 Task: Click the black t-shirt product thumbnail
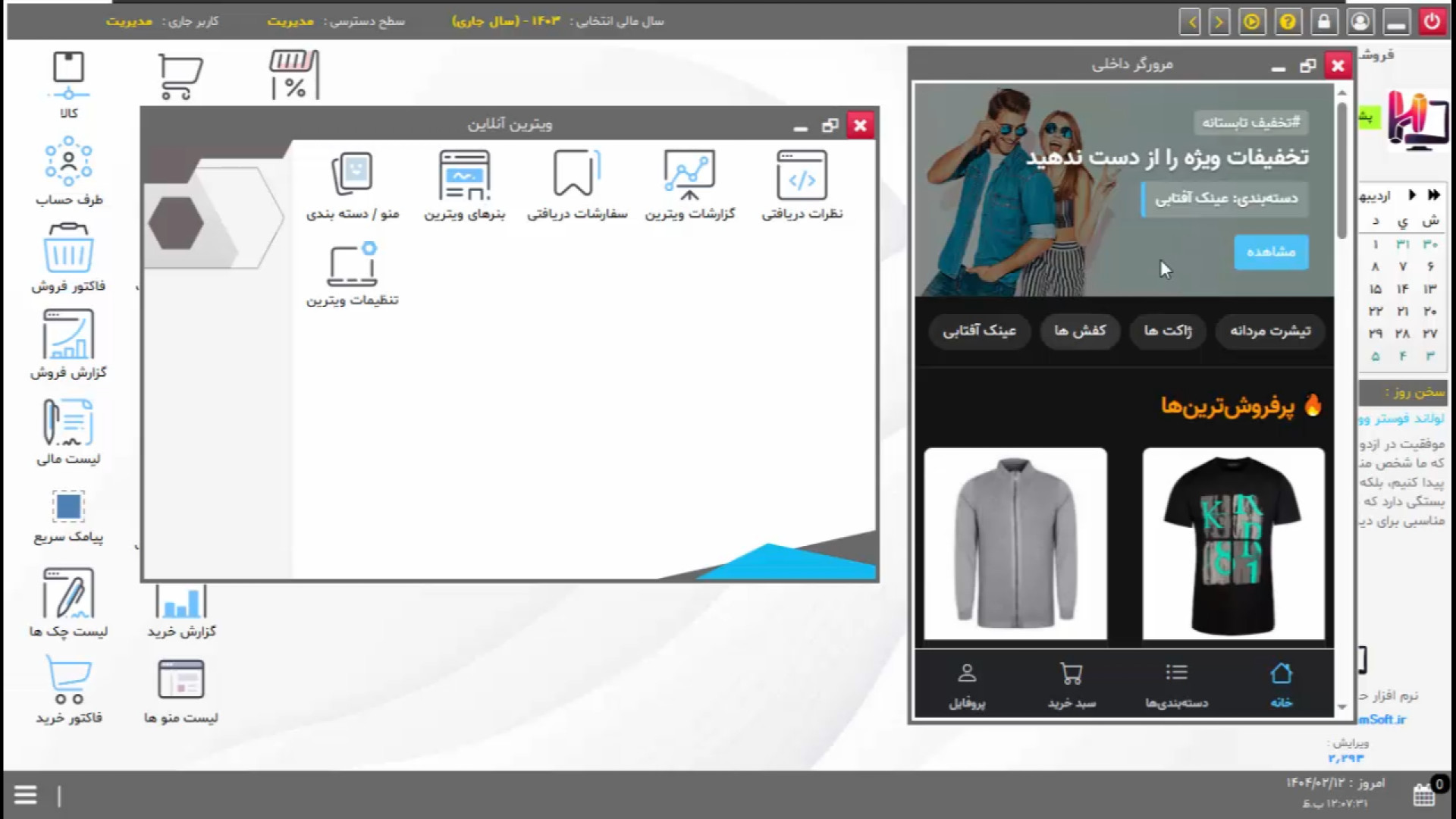1233,543
